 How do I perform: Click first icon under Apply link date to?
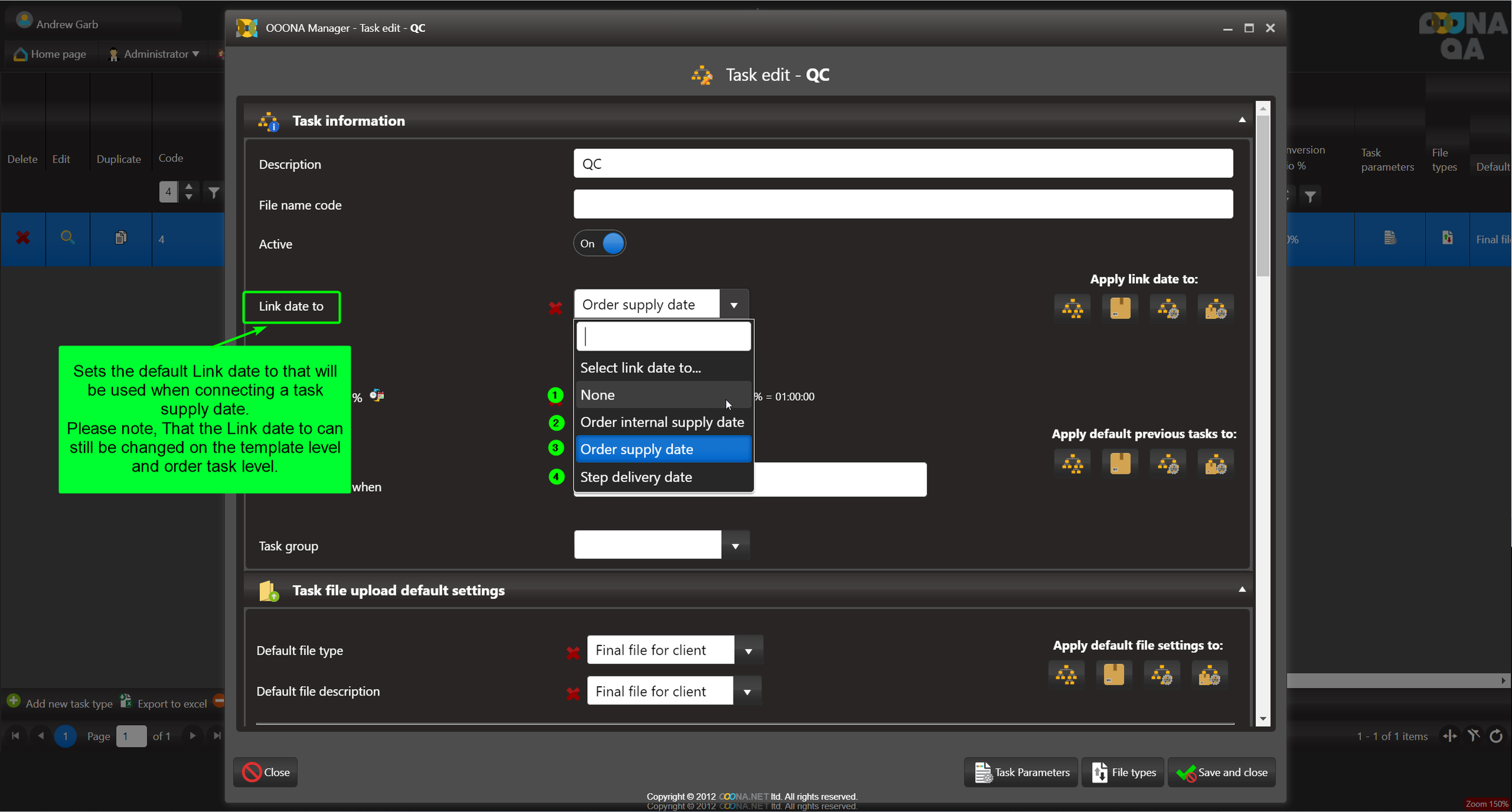point(1072,308)
